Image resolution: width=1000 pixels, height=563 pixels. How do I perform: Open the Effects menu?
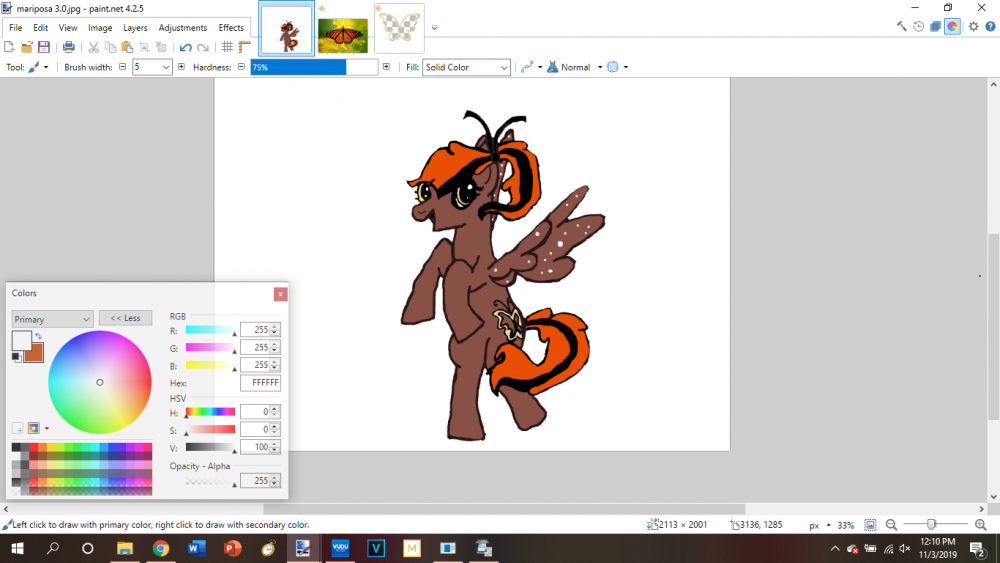click(x=231, y=27)
